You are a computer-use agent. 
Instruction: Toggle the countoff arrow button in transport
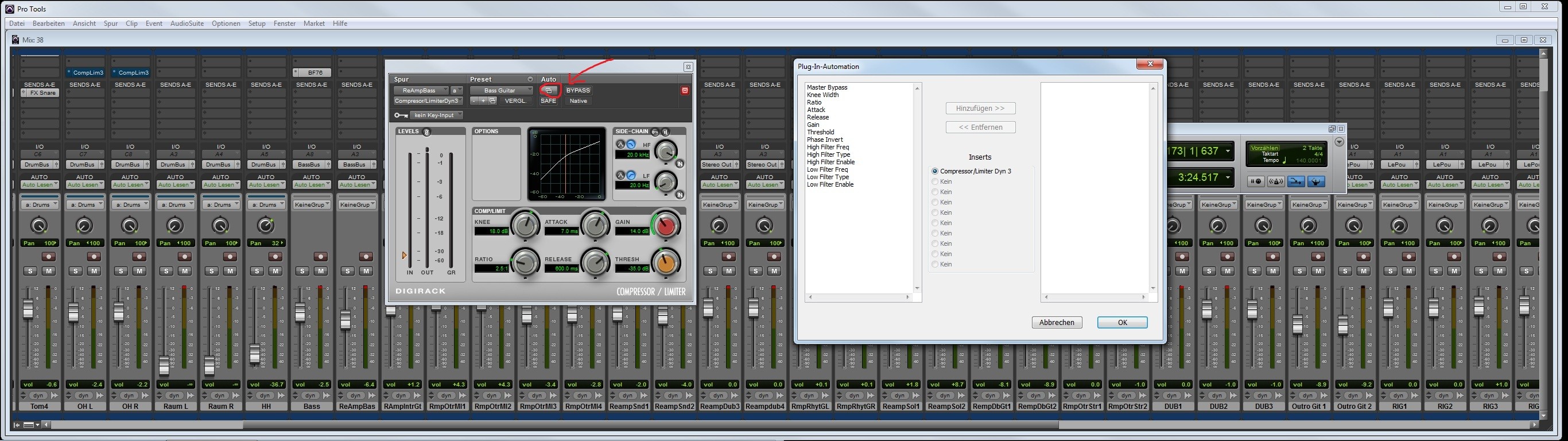(x=1296, y=181)
